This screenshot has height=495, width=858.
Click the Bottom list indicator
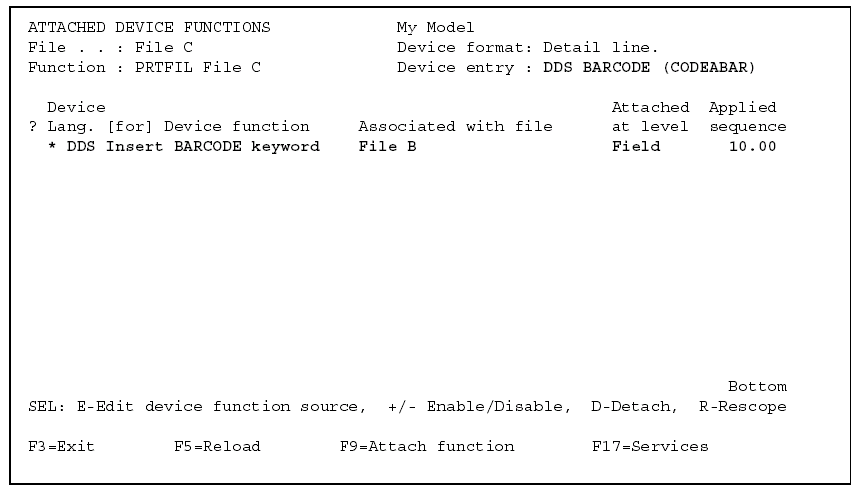pos(757,387)
